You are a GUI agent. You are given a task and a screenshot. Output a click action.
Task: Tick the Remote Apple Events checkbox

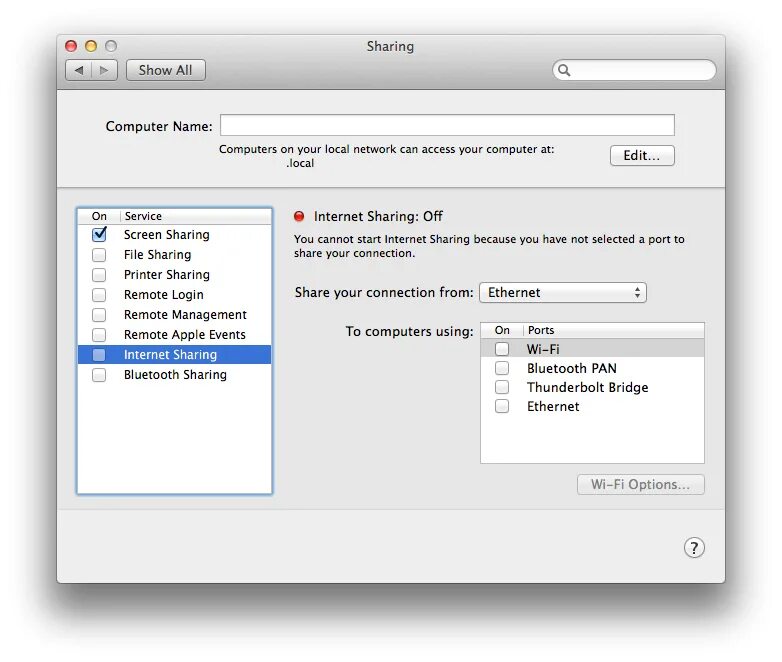pos(99,335)
